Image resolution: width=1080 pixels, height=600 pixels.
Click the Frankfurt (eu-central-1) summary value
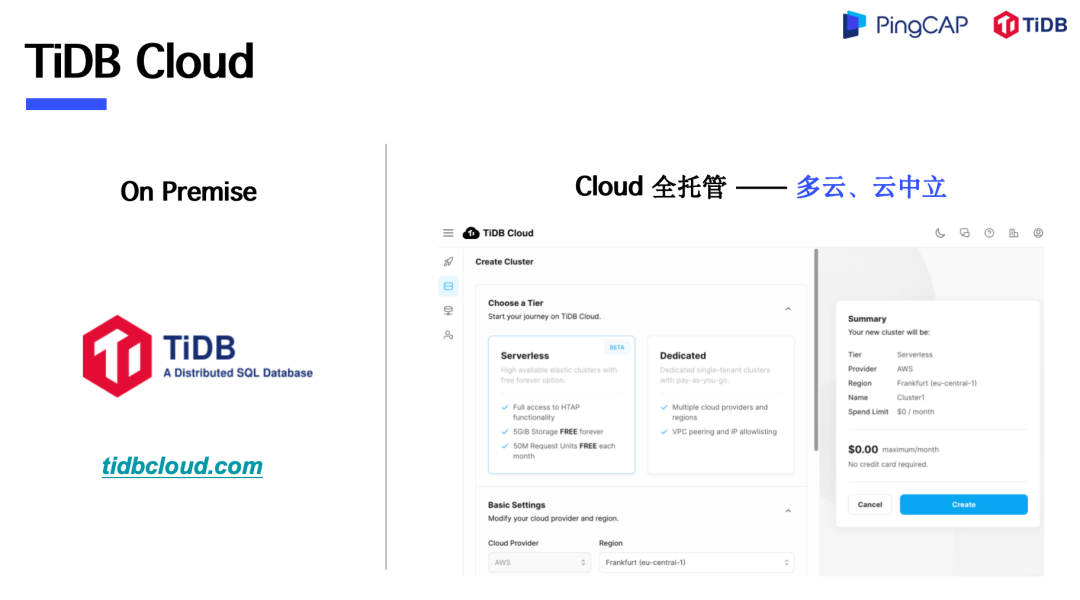[x=937, y=383]
